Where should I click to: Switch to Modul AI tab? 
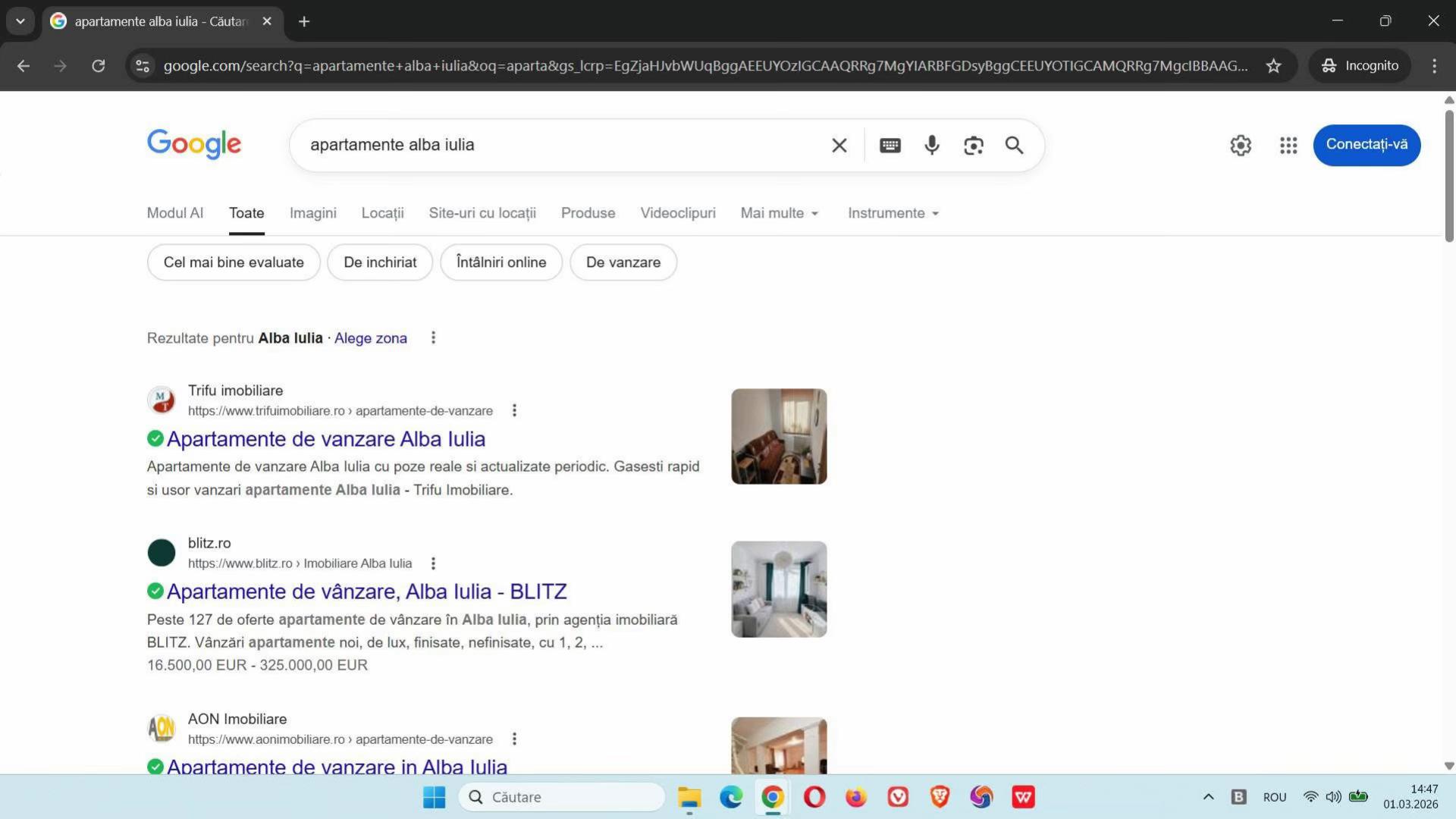coord(175,213)
